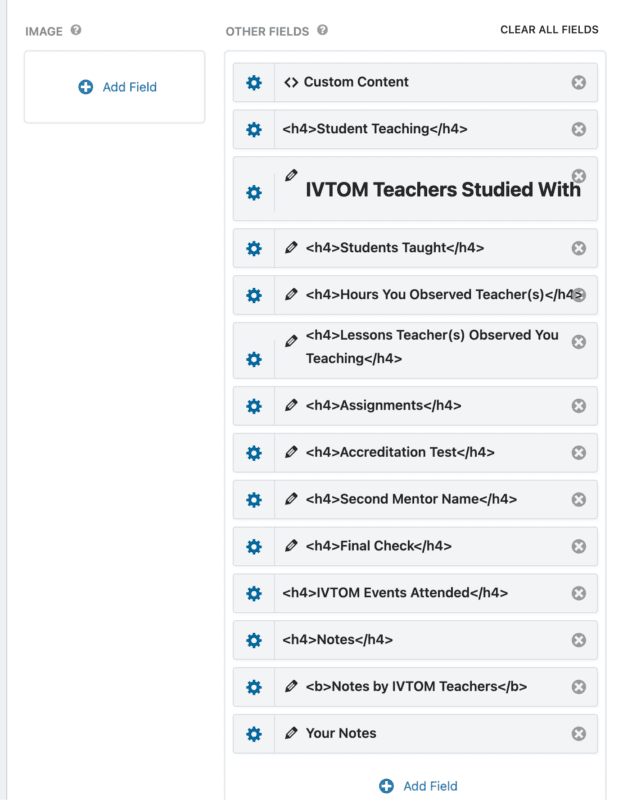The image size is (623, 800).
Task: Open gear settings for Assignments field
Action: pyautogui.click(x=254, y=406)
